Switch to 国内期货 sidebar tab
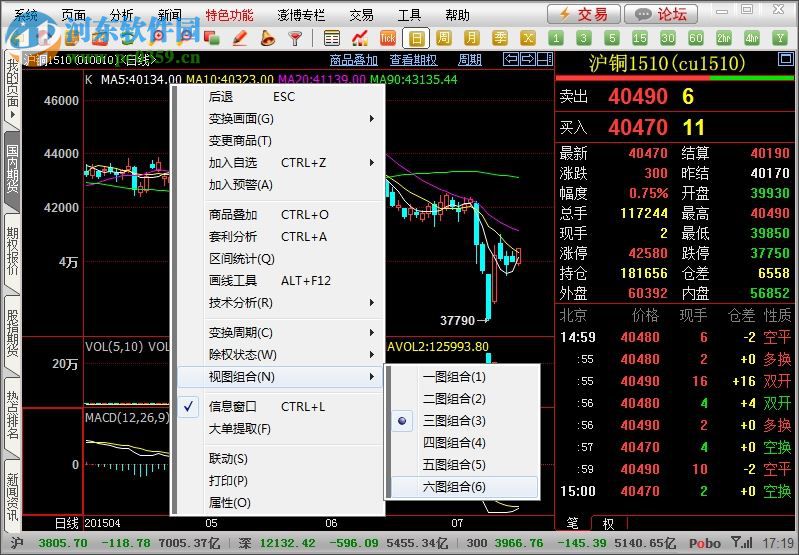This screenshot has height=555, width=799. 12,170
